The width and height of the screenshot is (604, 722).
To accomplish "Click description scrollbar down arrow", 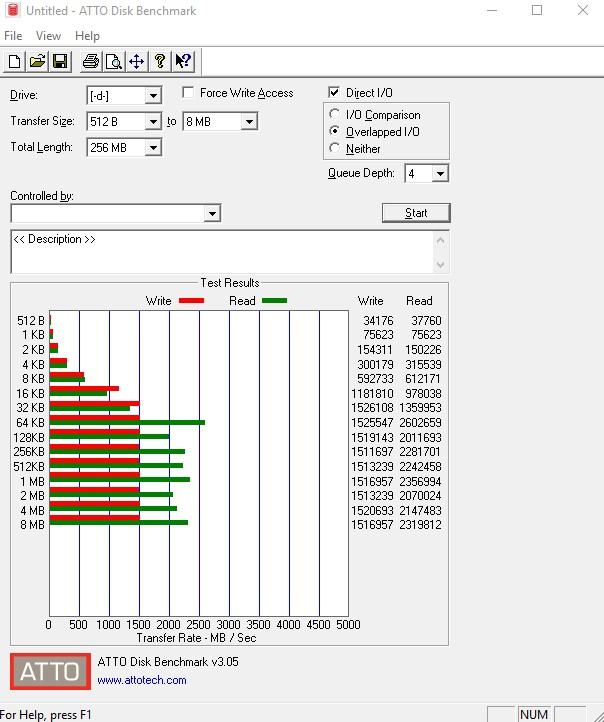I will point(441,264).
